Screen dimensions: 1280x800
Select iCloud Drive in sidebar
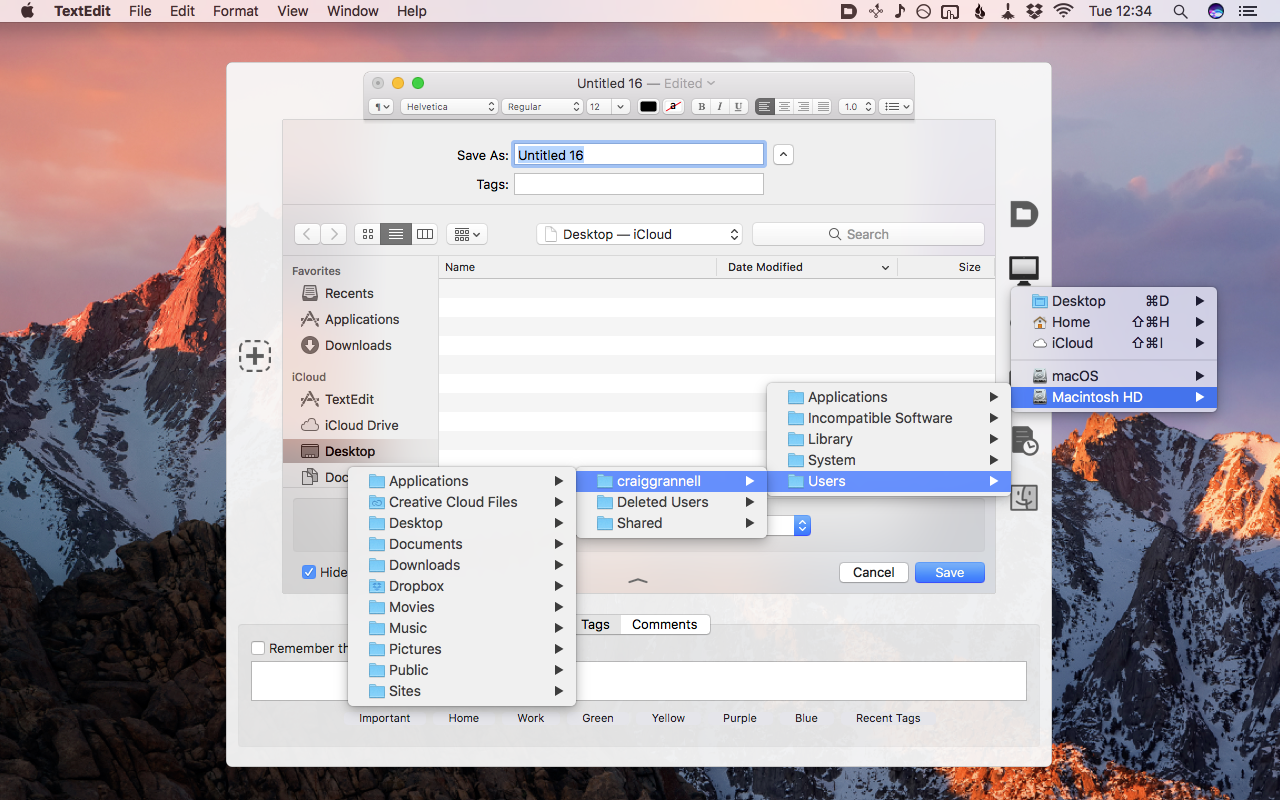tap(360, 425)
